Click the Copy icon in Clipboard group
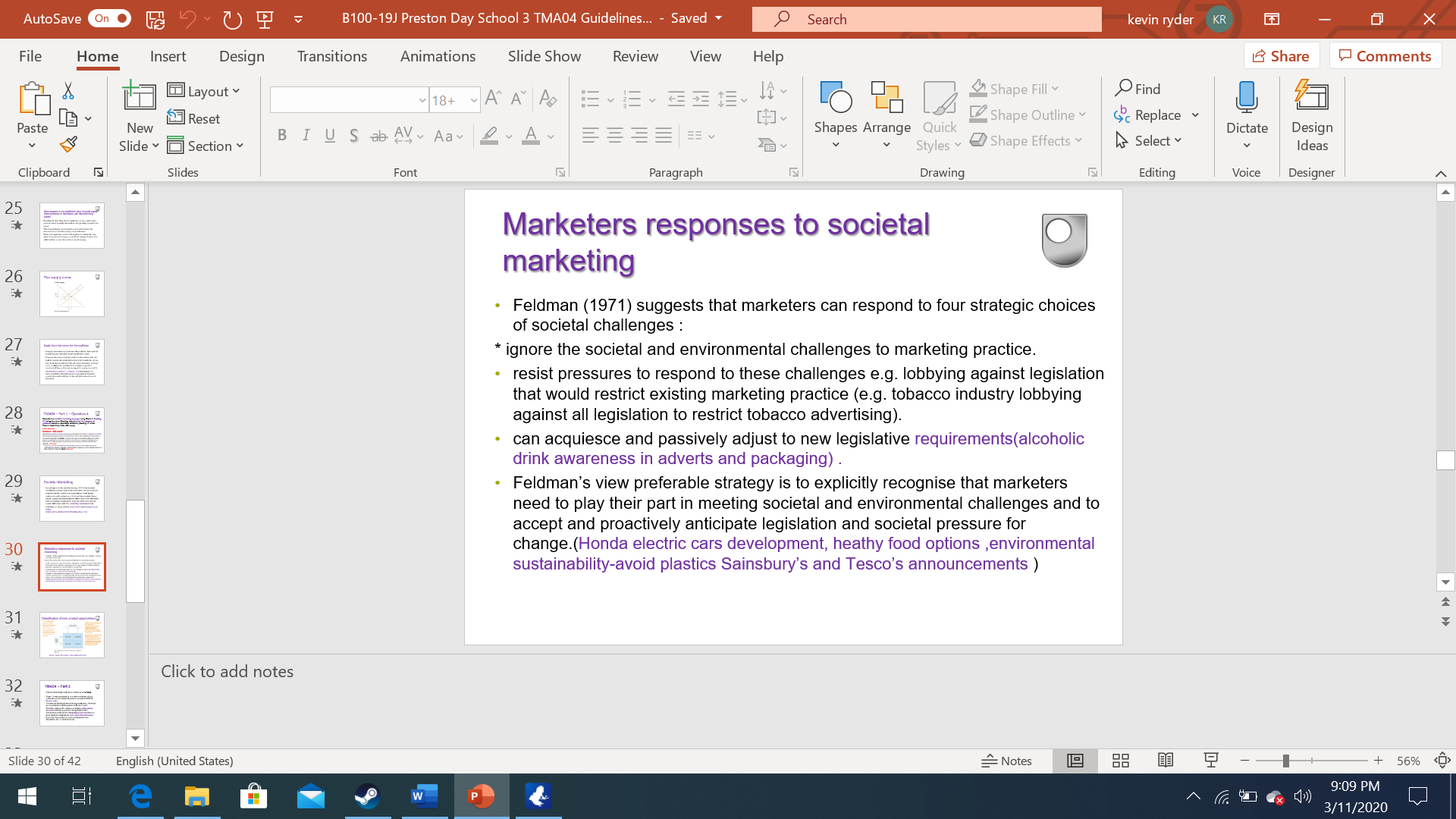Viewport: 1456px width, 819px height. pos(68,118)
